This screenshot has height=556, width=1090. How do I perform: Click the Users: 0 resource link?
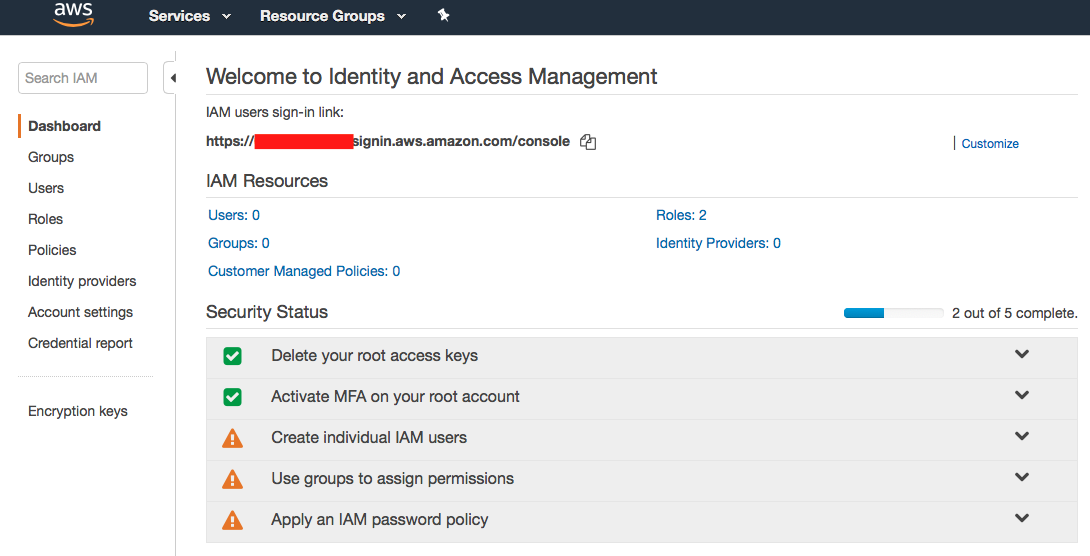pyautogui.click(x=234, y=215)
